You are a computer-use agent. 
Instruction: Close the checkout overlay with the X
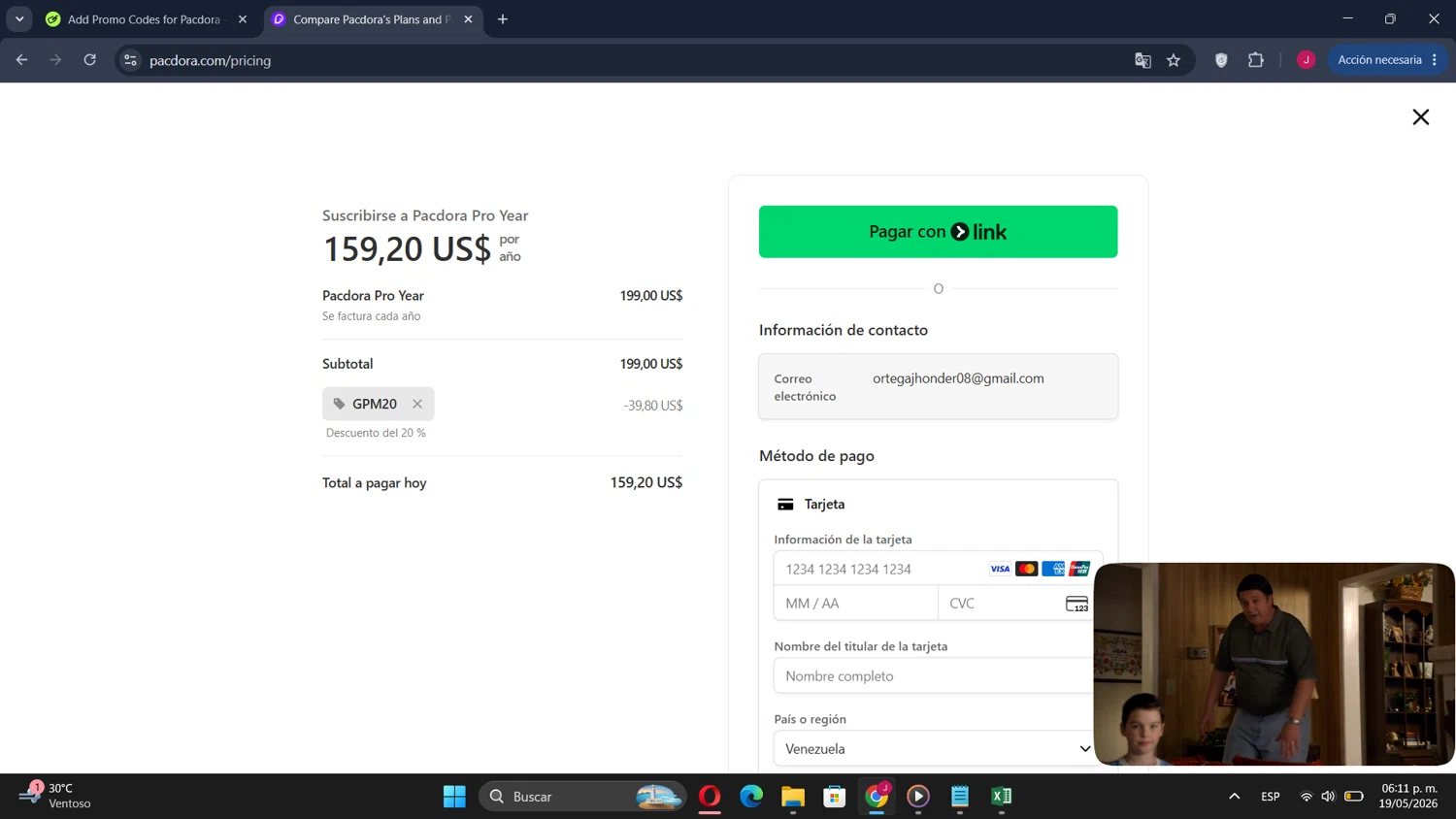click(1420, 117)
